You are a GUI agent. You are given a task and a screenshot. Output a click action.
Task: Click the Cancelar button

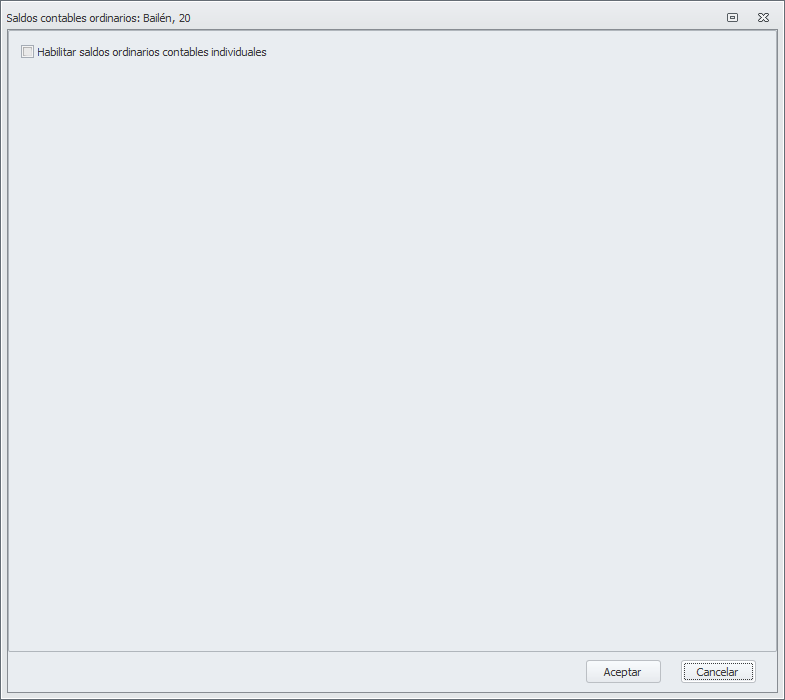coord(718,671)
